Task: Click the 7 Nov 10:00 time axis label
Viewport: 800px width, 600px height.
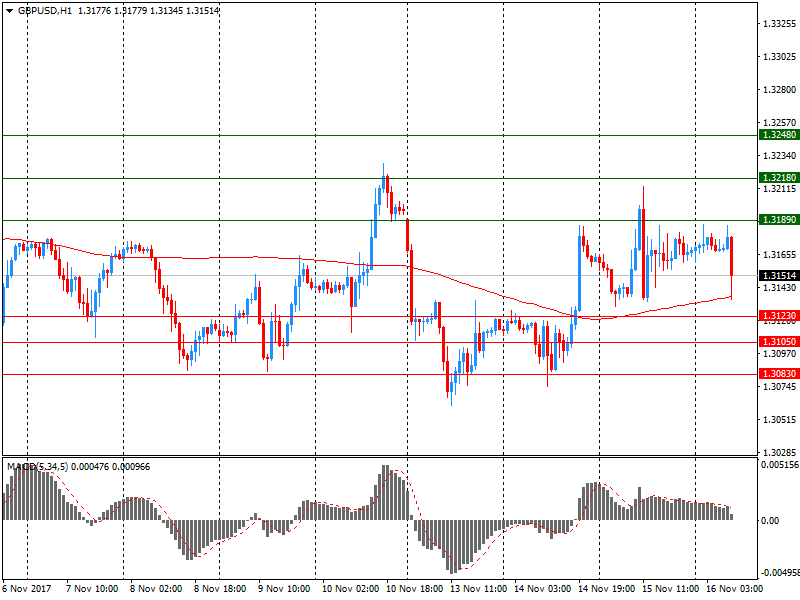Action: (92, 589)
